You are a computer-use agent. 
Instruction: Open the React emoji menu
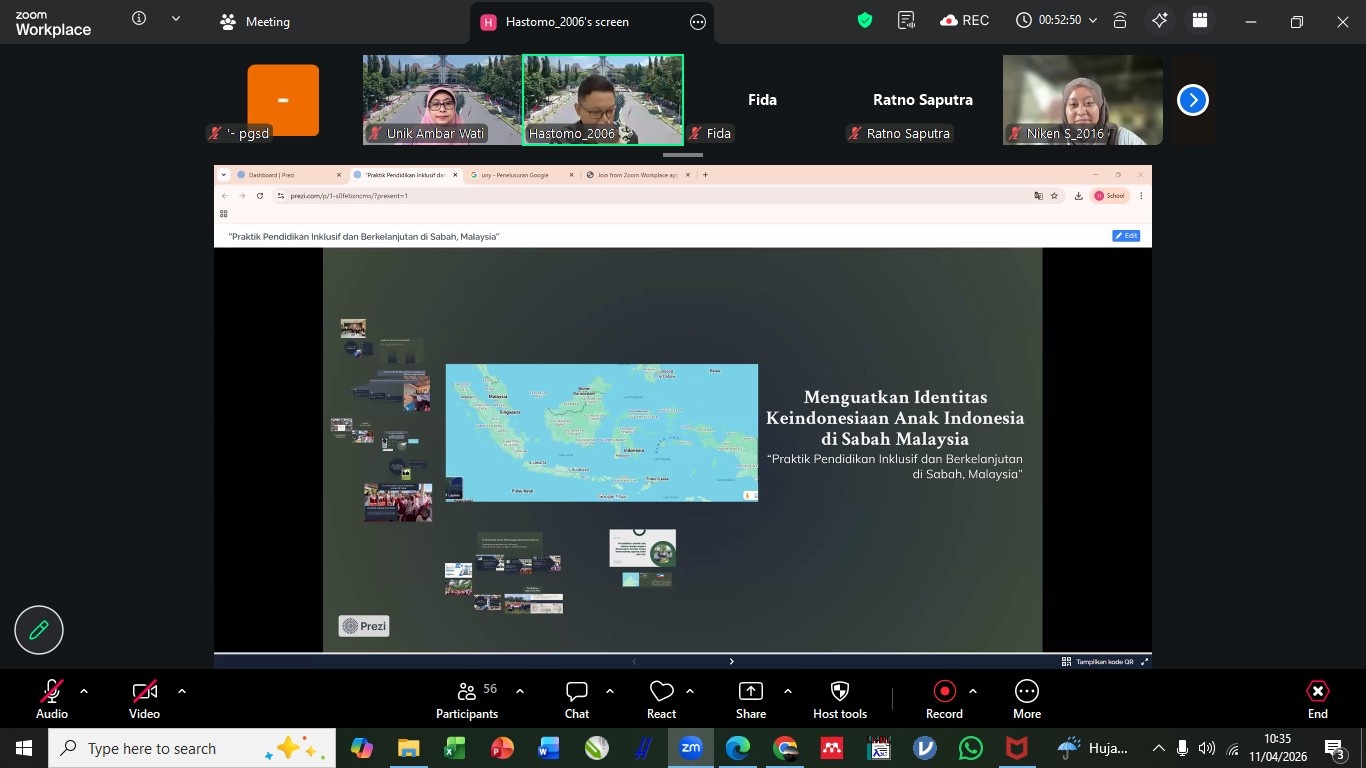tap(661, 699)
